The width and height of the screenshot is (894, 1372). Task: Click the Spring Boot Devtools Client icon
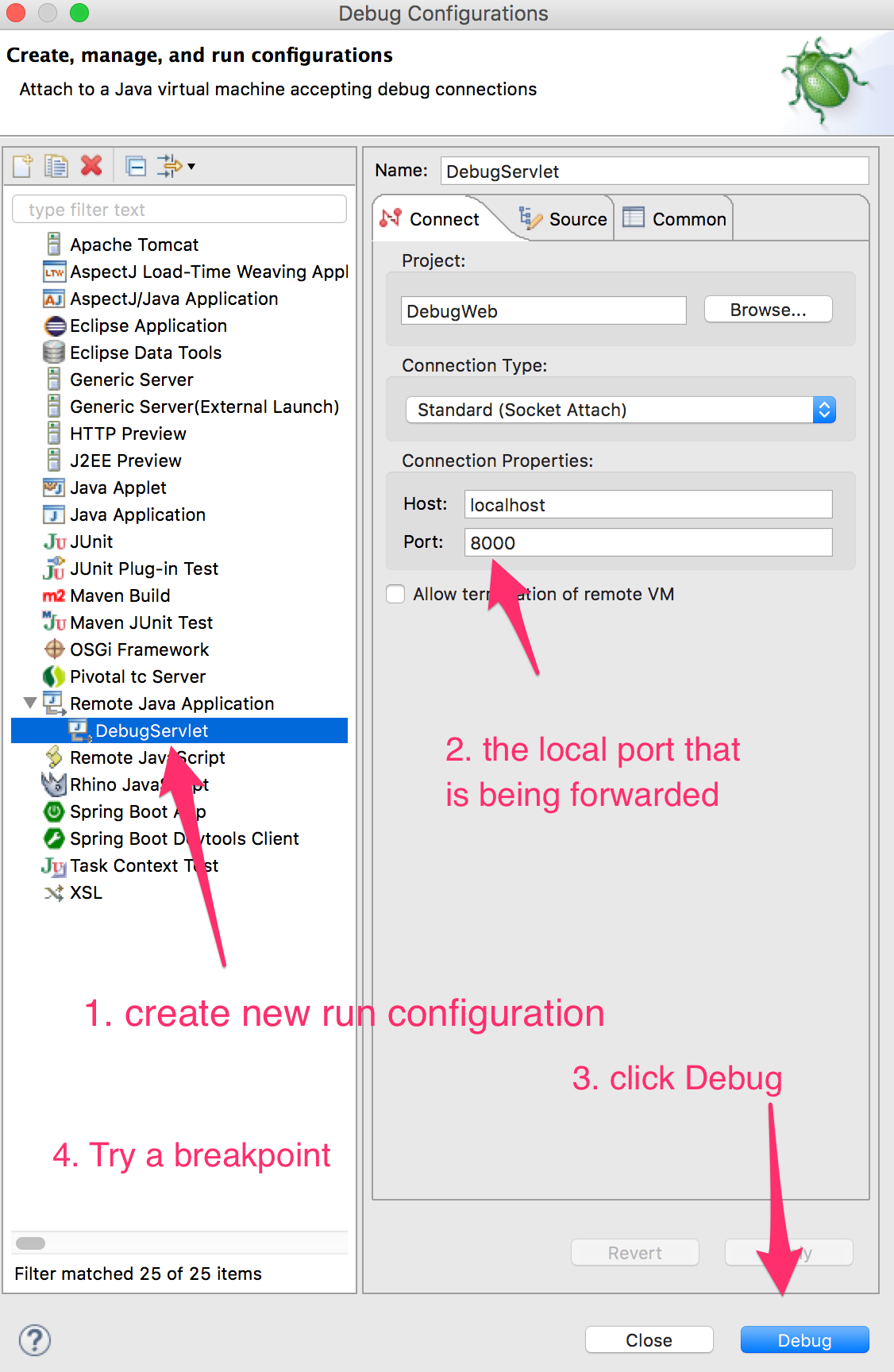pyautogui.click(x=54, y=838)
